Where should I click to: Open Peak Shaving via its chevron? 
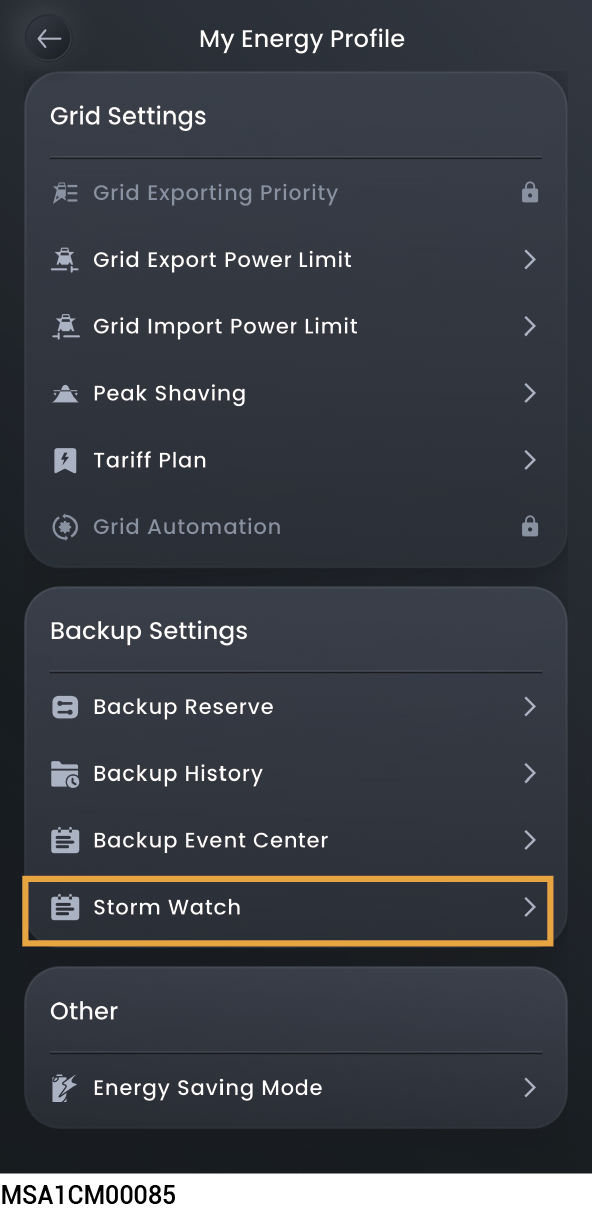(x=530, y=394)
